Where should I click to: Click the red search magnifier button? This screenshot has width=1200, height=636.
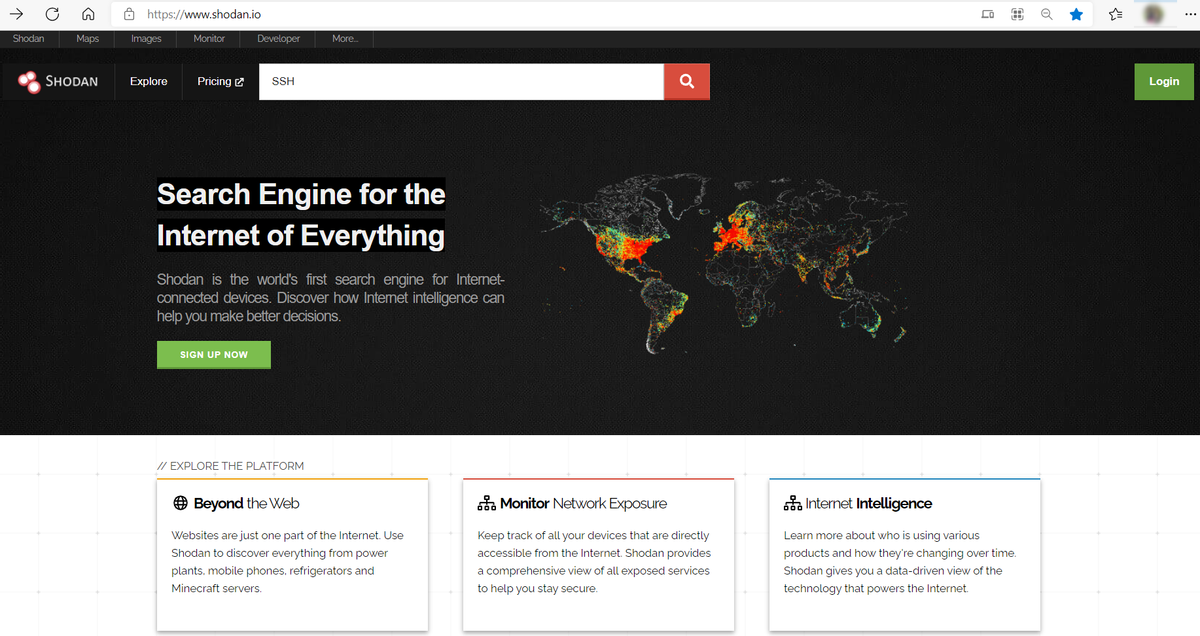click(x=686, y=81)
